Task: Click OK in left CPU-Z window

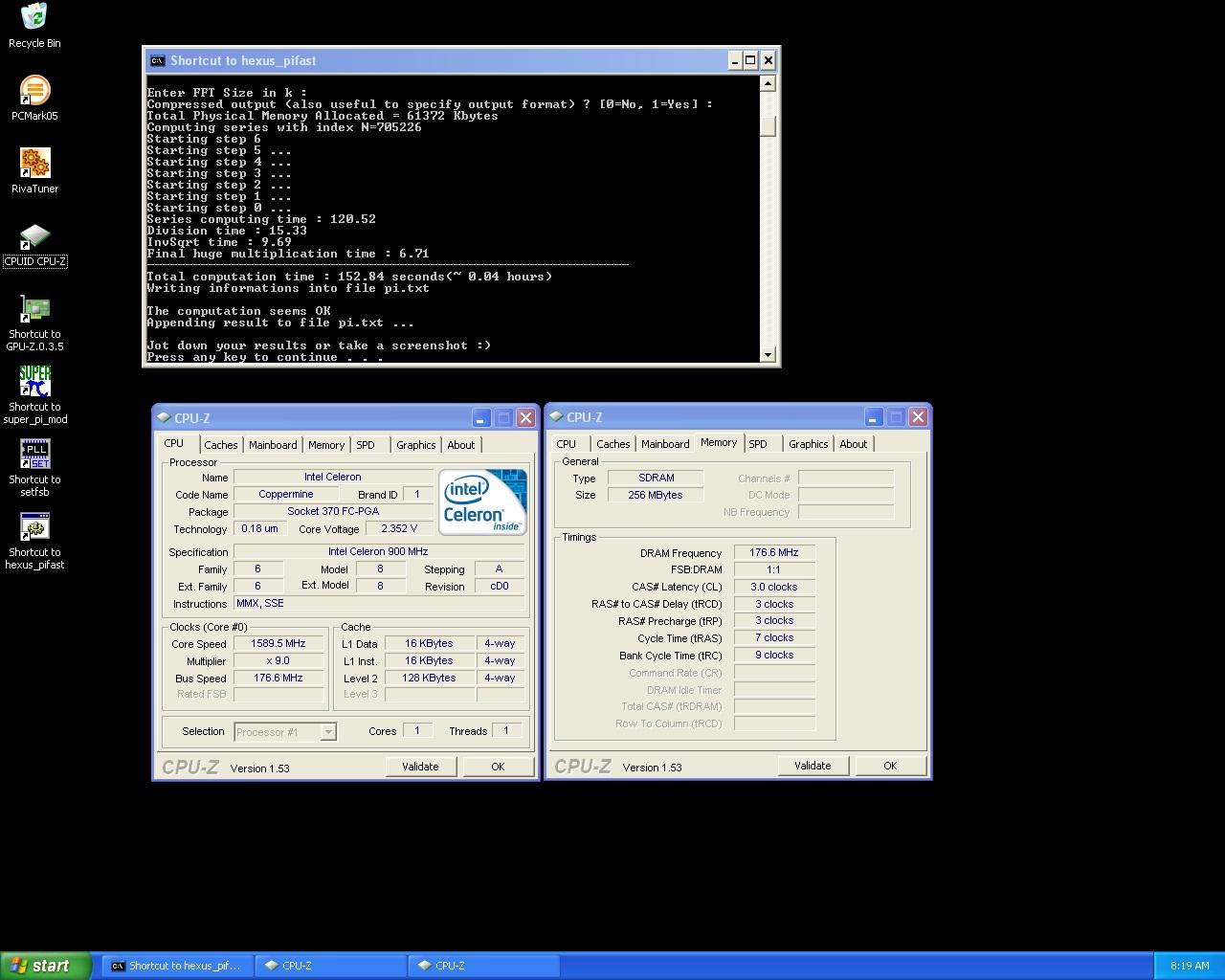Action: [498, 767]
